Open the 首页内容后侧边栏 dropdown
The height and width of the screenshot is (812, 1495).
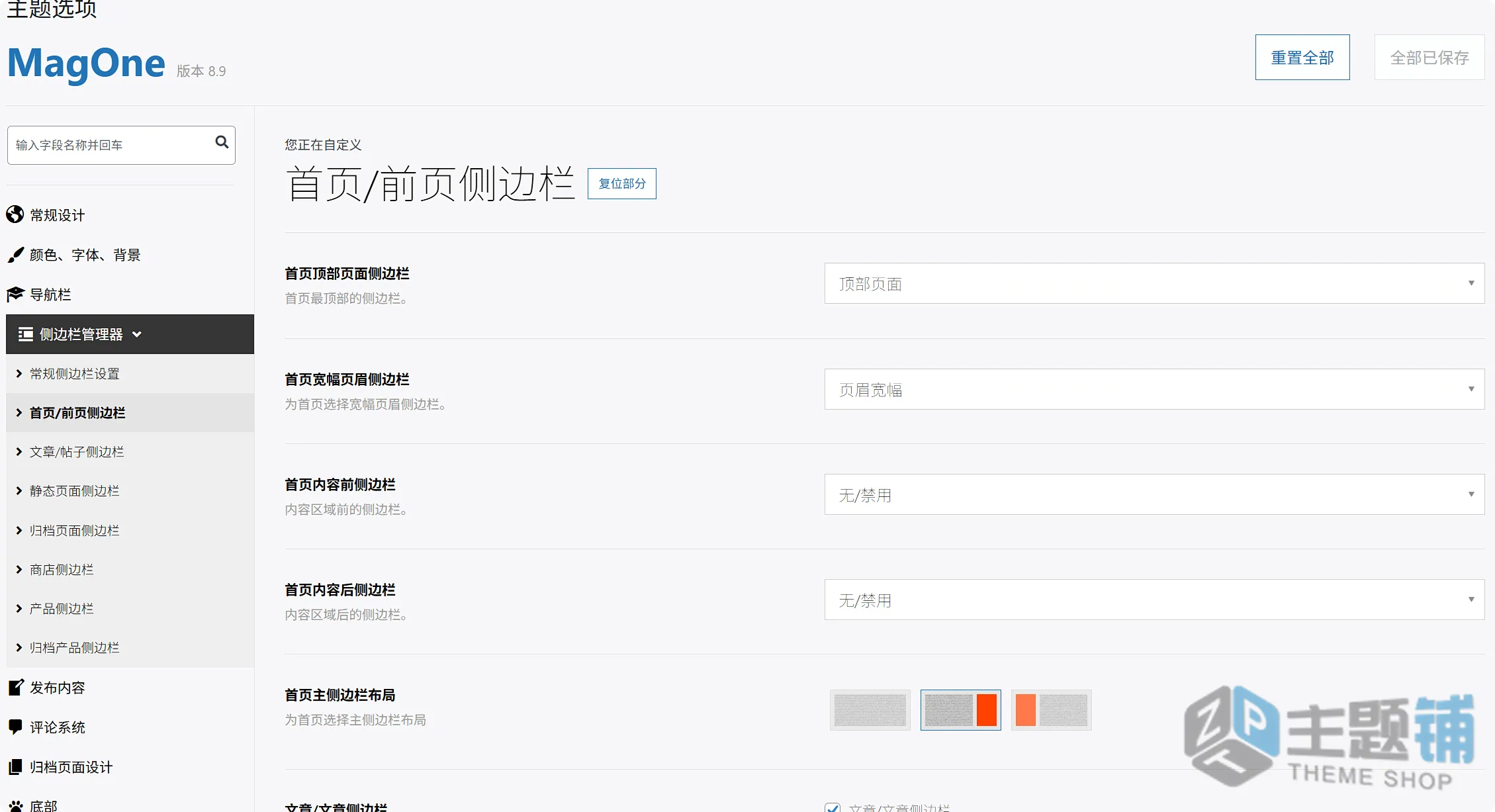[x=1154, y=600]
